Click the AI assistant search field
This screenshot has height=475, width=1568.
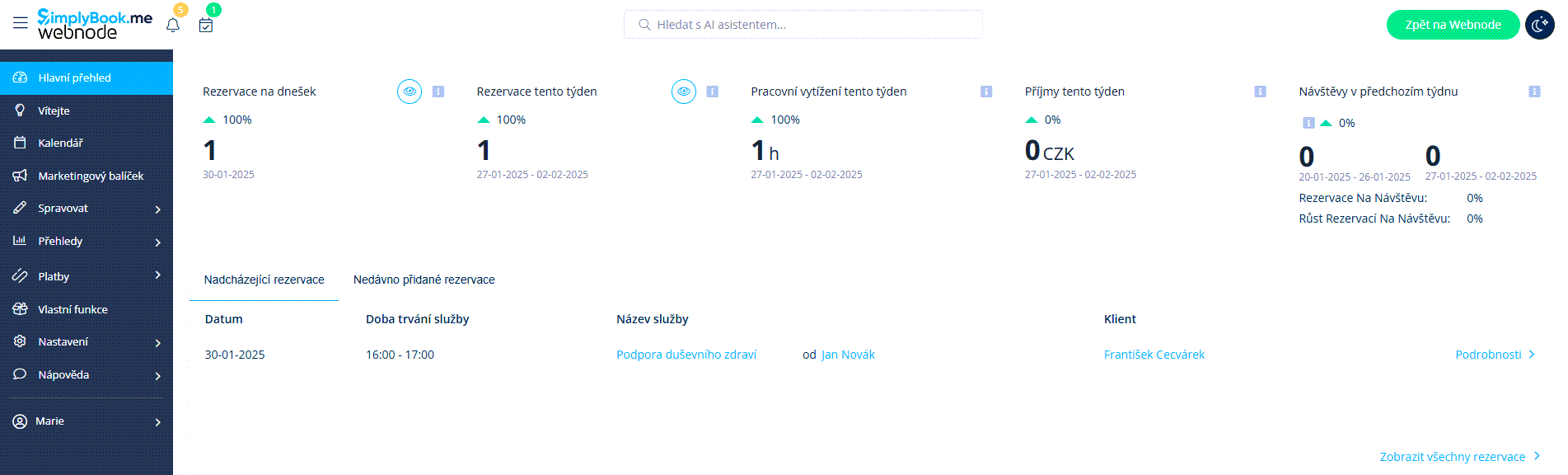point(803,25)
